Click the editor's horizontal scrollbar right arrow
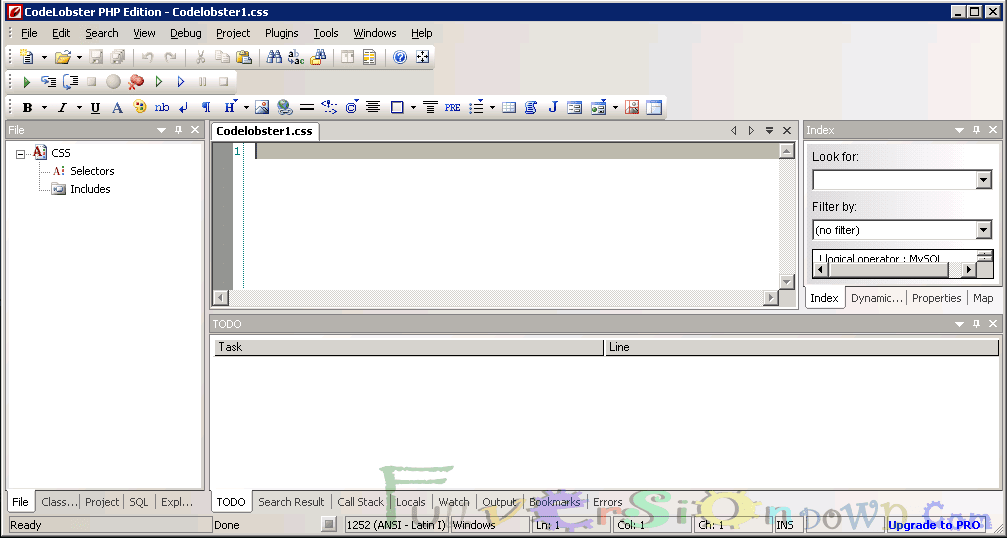The width and height of the screenshot is (1007, 538). click(x=770, y=298)
